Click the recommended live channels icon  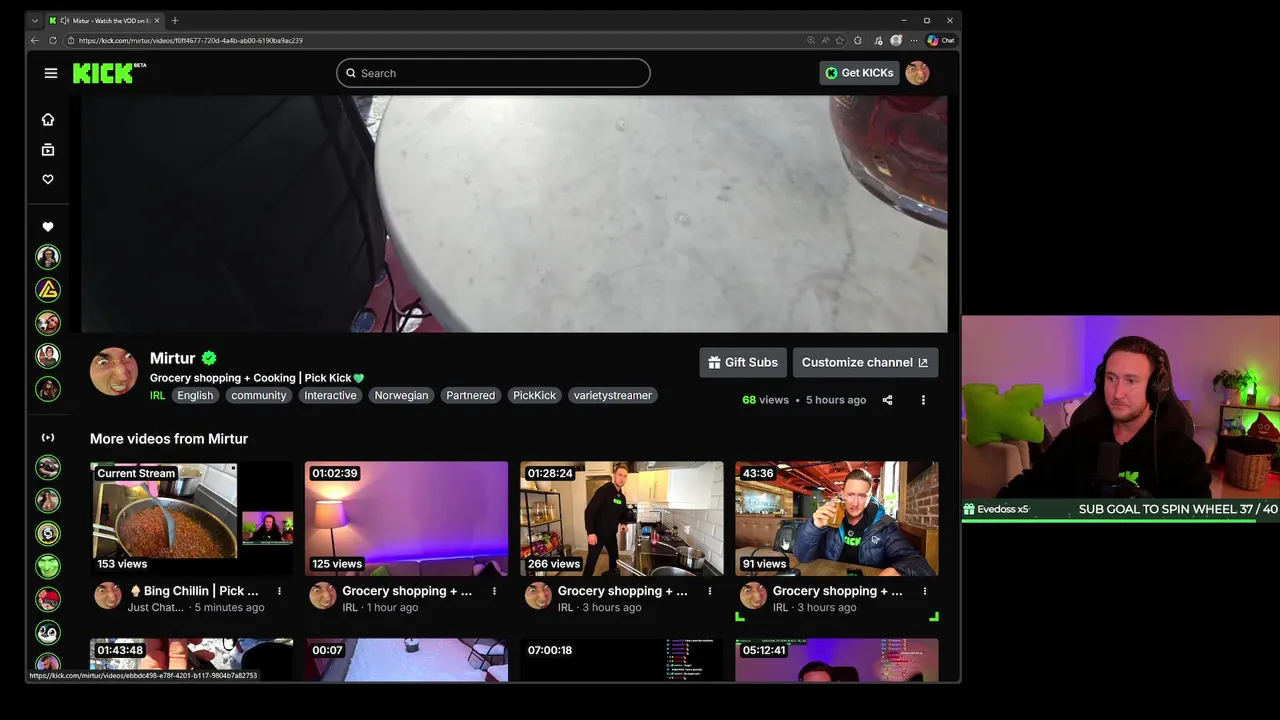[x=48, y=437]
